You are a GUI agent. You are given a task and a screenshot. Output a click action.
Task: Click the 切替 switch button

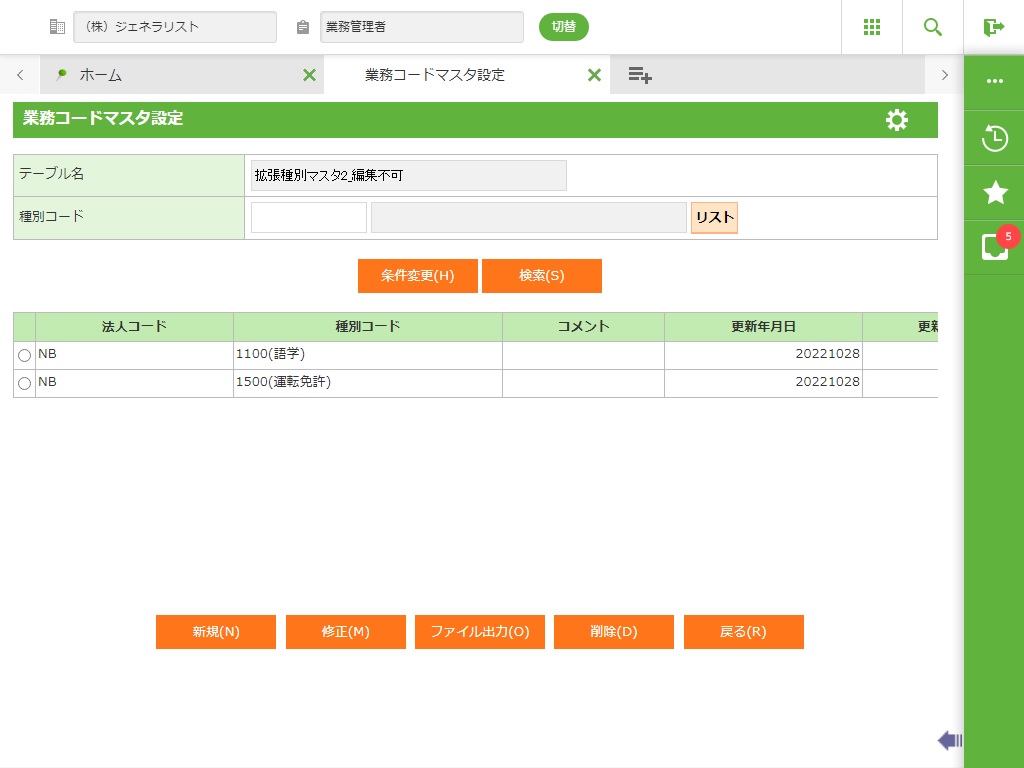point(564,27)
